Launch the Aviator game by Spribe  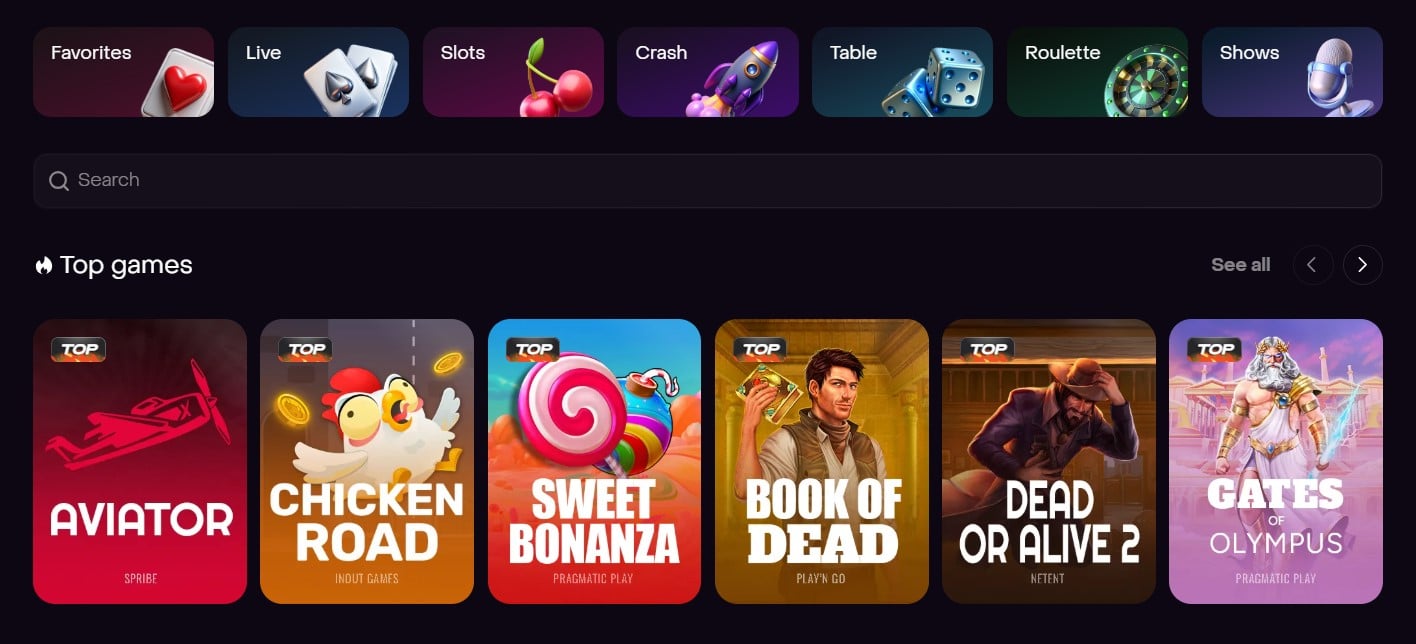coord(140,461)
